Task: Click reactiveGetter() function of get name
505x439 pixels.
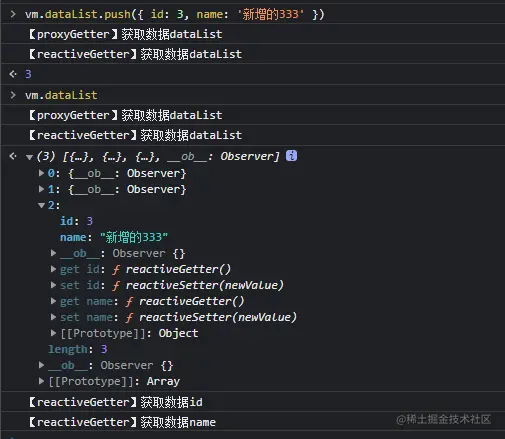Action: [x=191, y=301]
